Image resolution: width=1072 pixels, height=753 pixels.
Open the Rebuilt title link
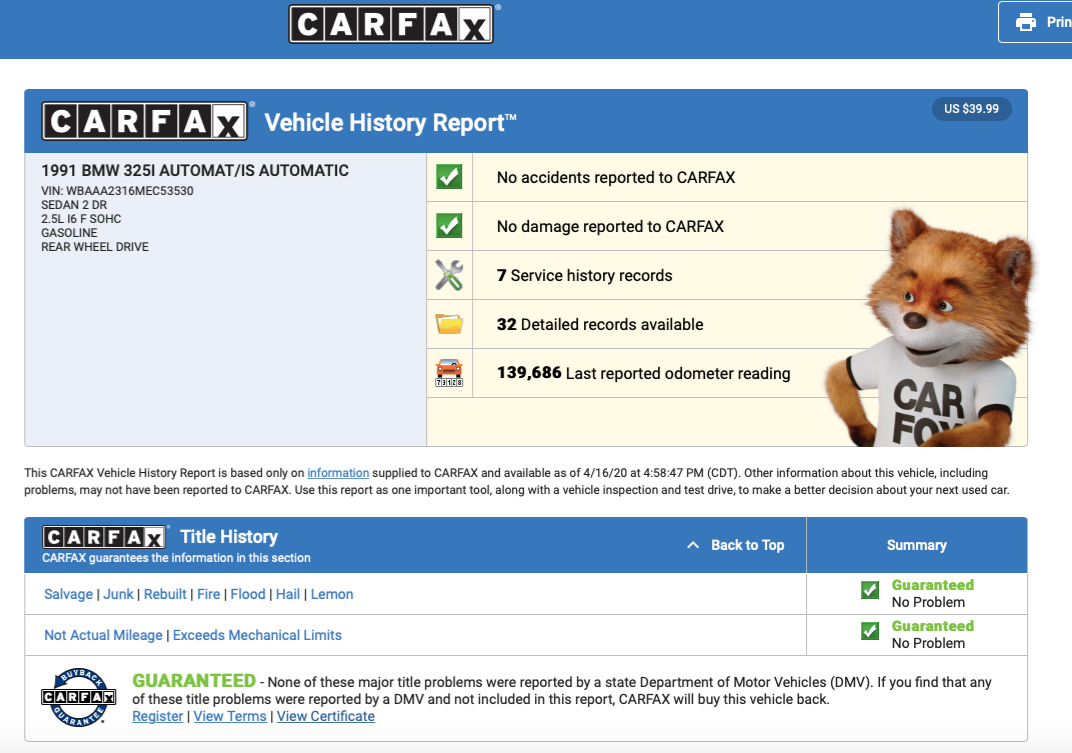point(165,594)
